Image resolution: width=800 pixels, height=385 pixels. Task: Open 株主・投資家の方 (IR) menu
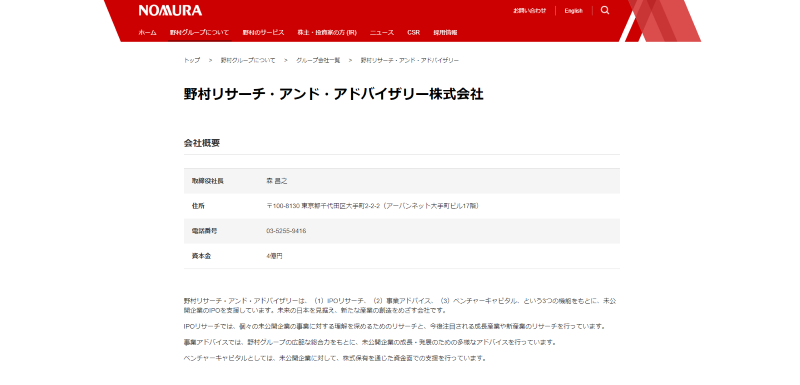[x=327, y=32]
